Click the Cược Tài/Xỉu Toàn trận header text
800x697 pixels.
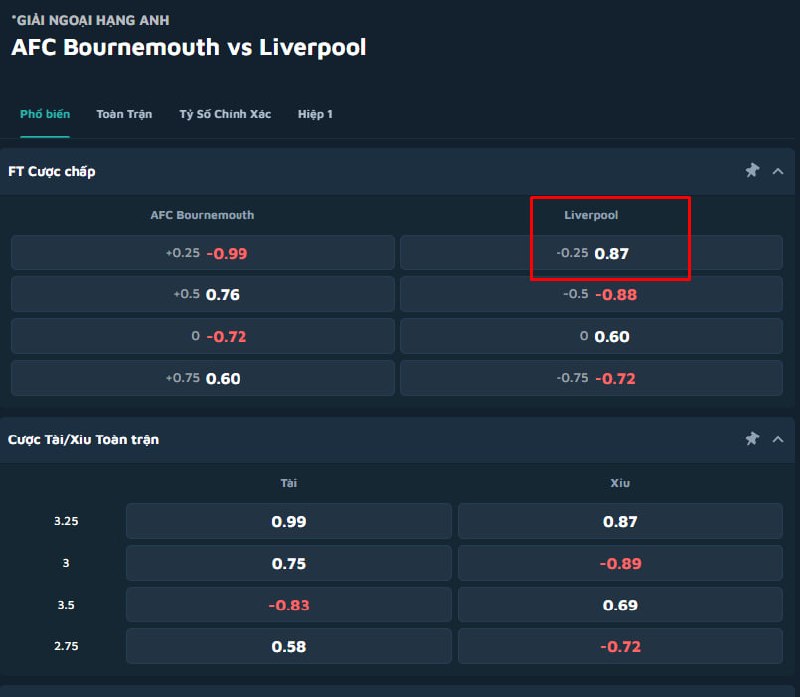(x=84, y=439)
